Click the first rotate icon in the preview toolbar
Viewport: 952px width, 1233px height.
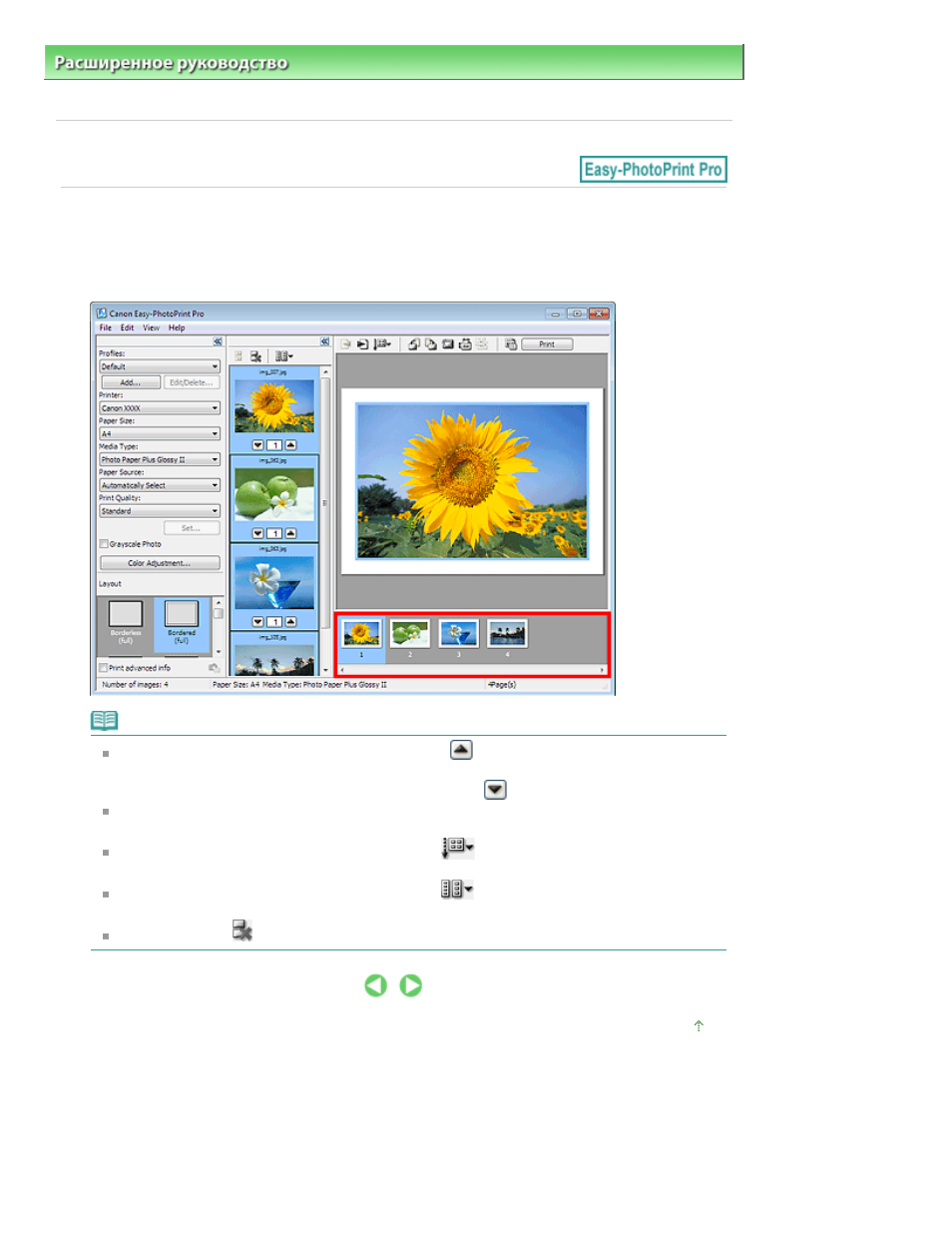coord(414,344)
